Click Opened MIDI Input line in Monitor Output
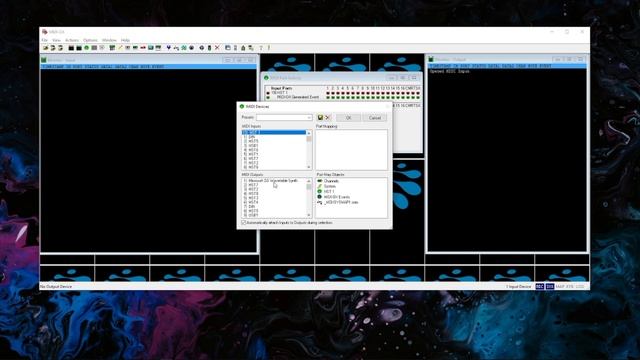Image resolution: width=640 pixels, height=360 pixels. point(449,71)
